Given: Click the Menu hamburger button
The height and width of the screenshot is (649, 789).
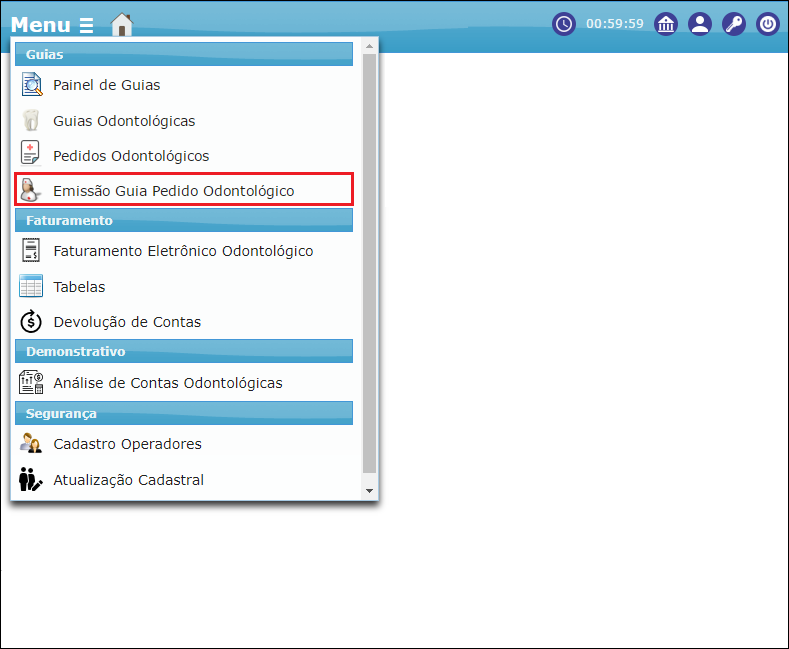Looking at the screenshot, I should click(x=52, y=25).
